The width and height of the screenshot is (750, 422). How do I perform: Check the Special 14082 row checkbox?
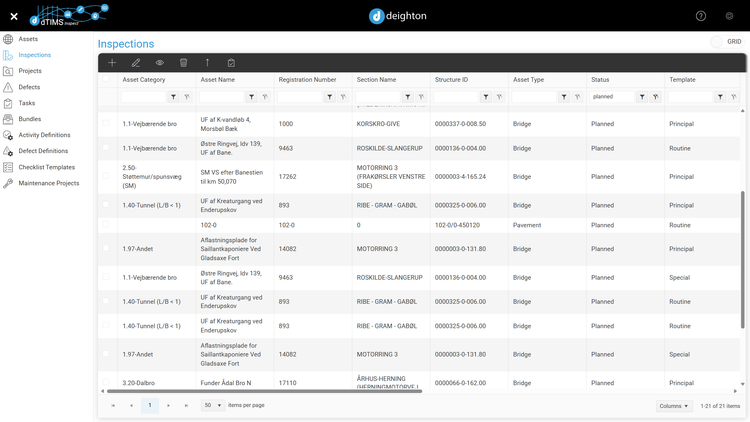(x=106, y=354)
